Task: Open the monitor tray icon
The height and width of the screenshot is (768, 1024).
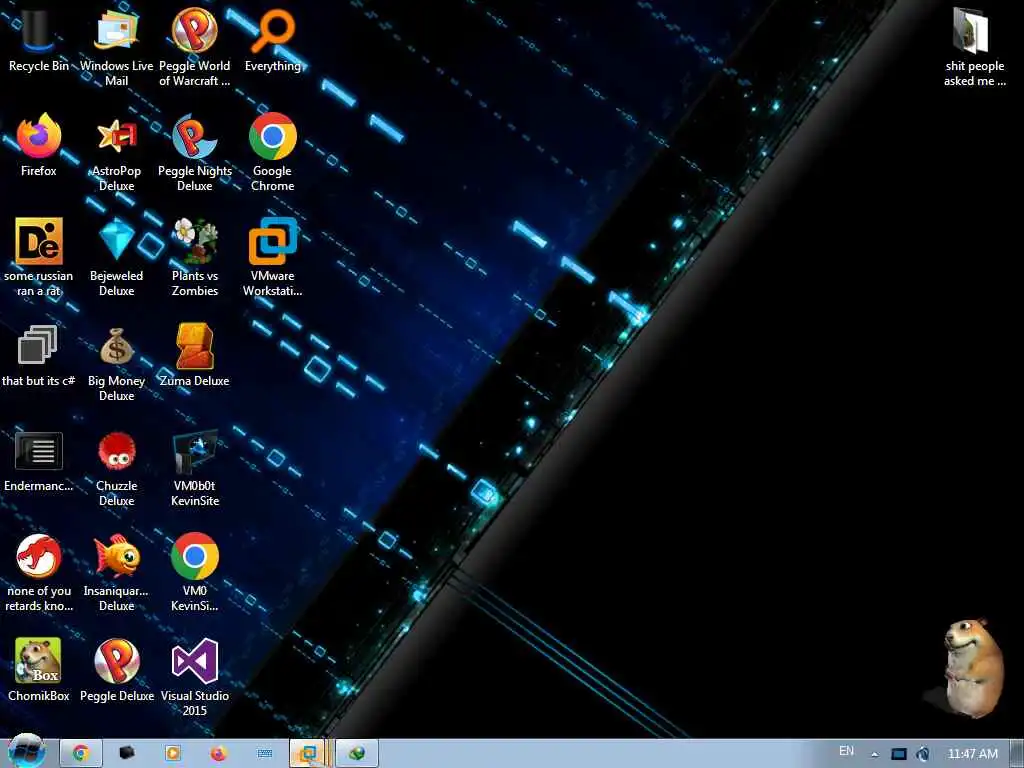Action: click(899, 754)
